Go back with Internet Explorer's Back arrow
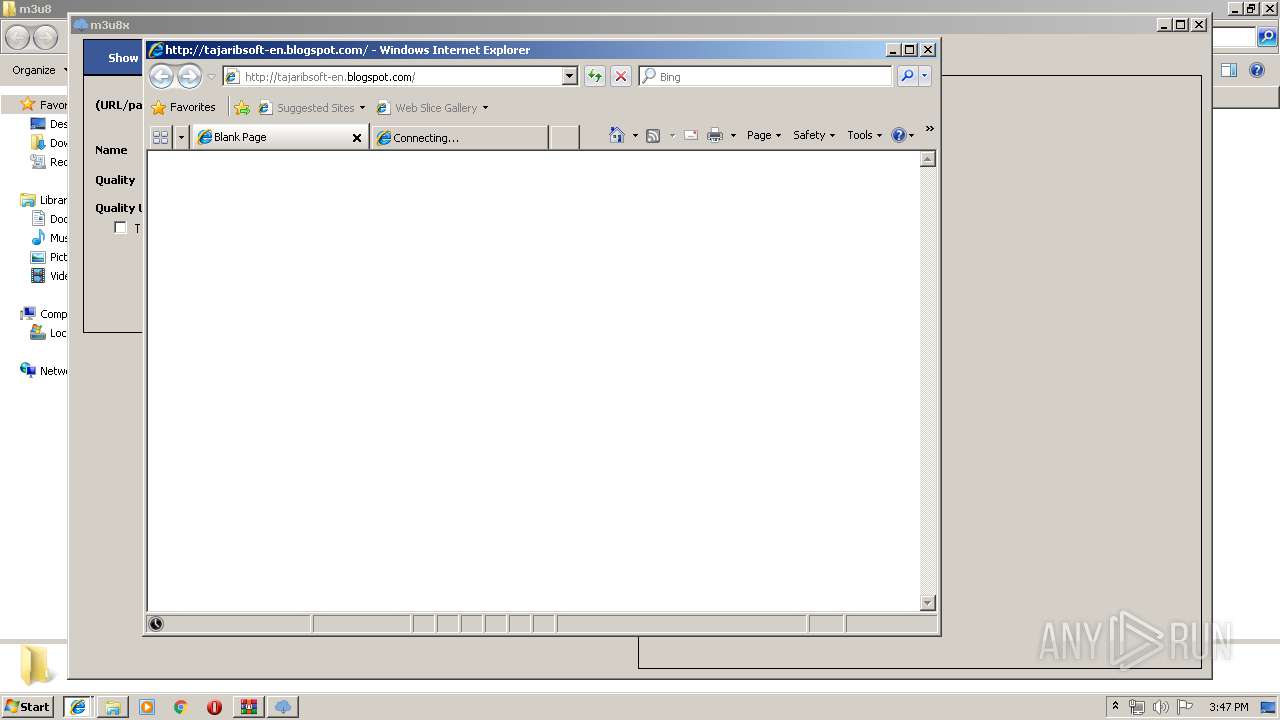 [x=161, y=76]
